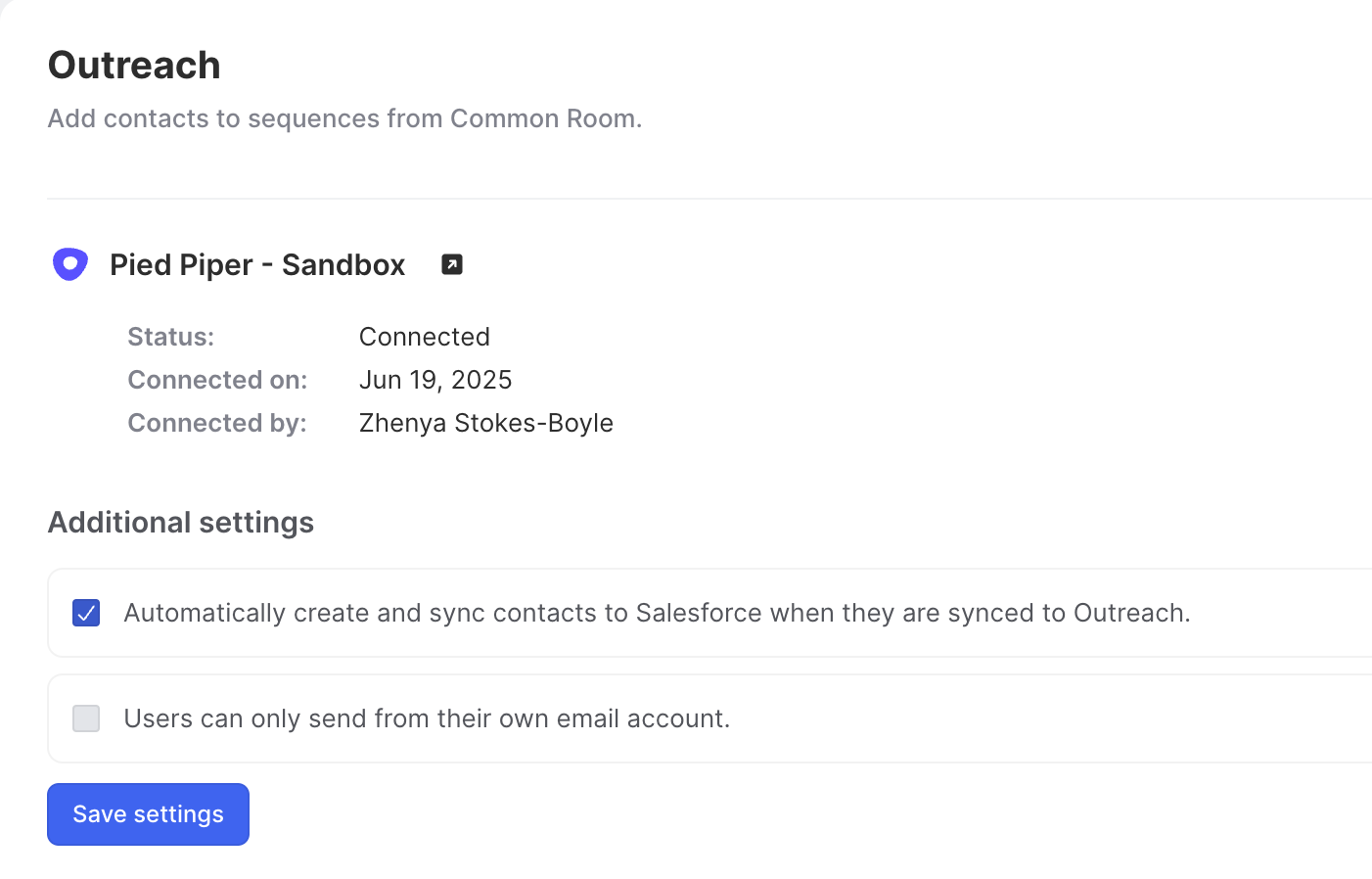
Task: Open the Pied Piper Sandbox external link icon
Action: coord(452,264)
